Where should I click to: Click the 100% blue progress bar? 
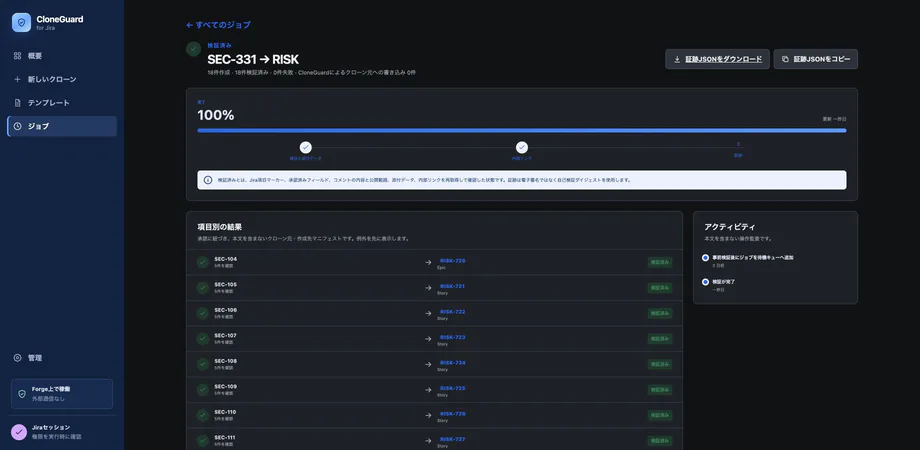[522, 130]
